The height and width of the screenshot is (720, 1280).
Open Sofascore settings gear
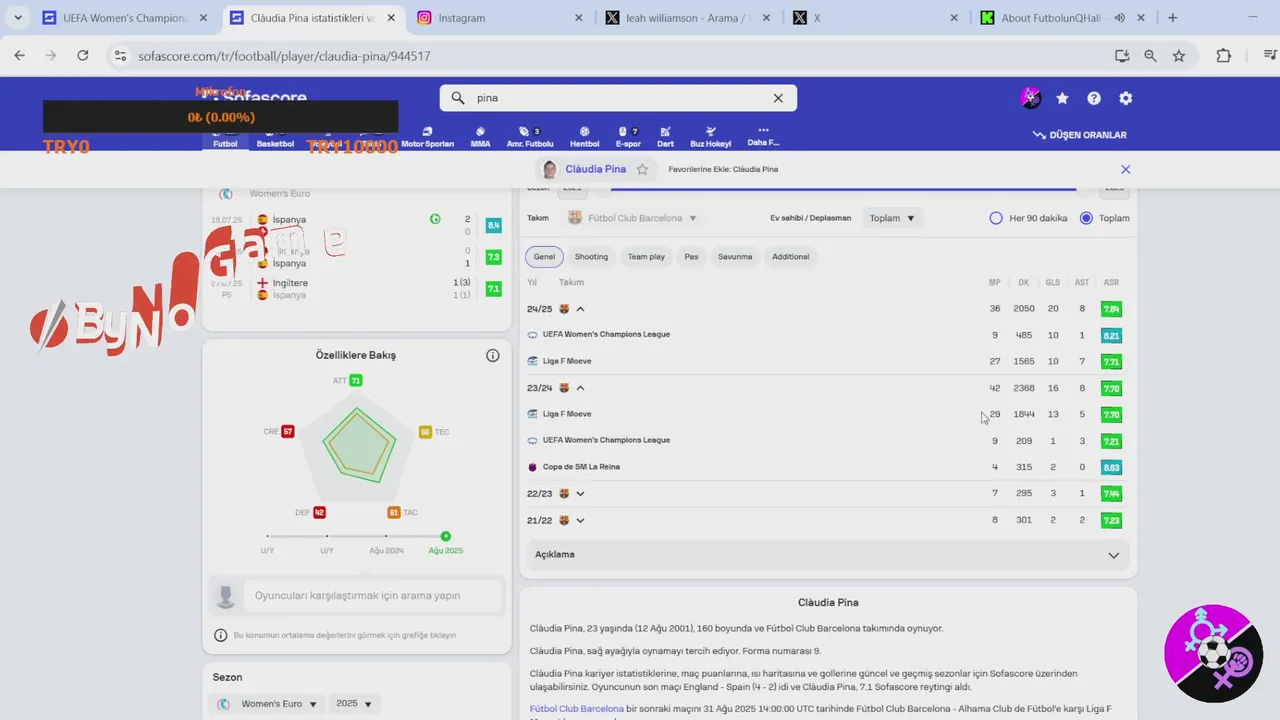point(1126,98)
